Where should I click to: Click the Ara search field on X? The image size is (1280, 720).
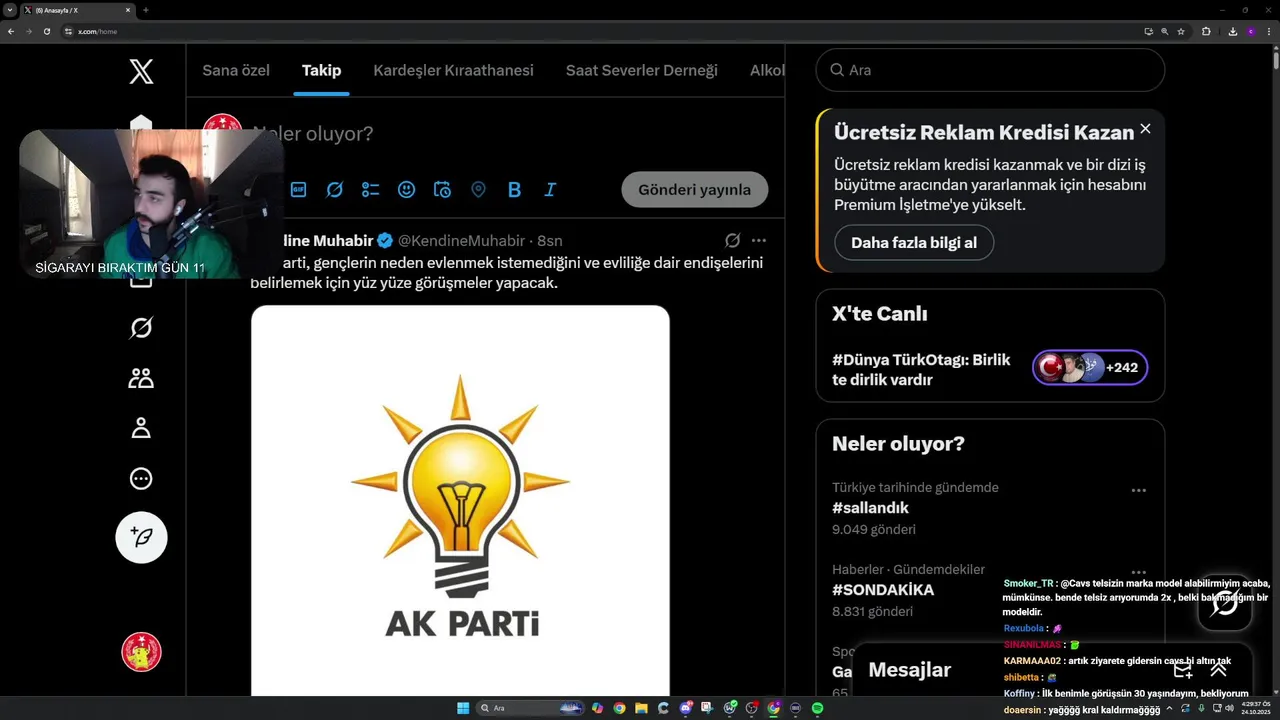[x=990, y=70]
